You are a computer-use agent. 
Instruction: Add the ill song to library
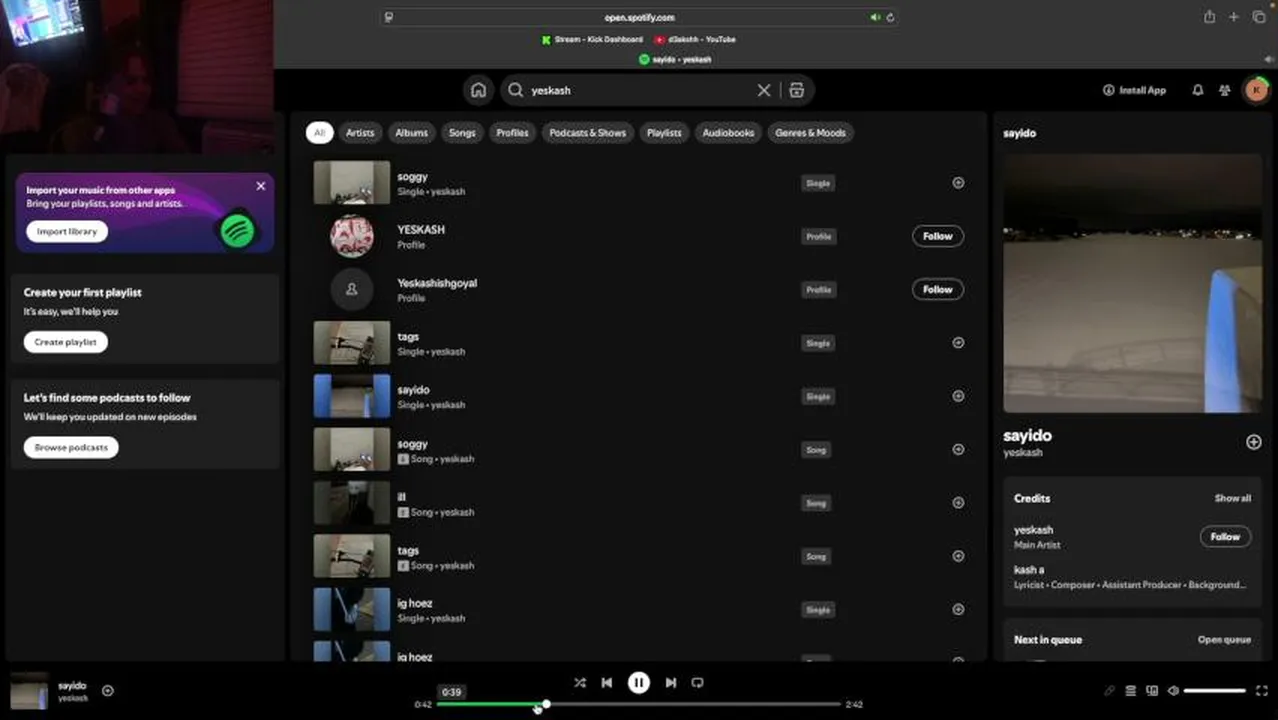point(958,503)
